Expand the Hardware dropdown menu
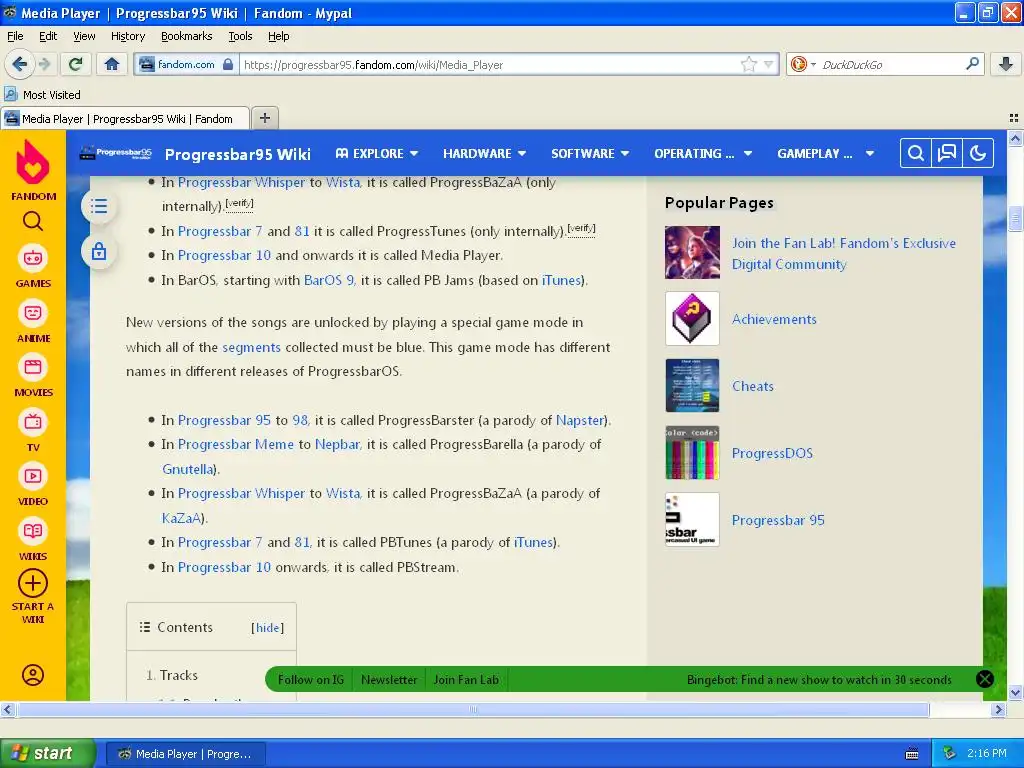The height and width of the screenshot is (768, 1024). 485,153
